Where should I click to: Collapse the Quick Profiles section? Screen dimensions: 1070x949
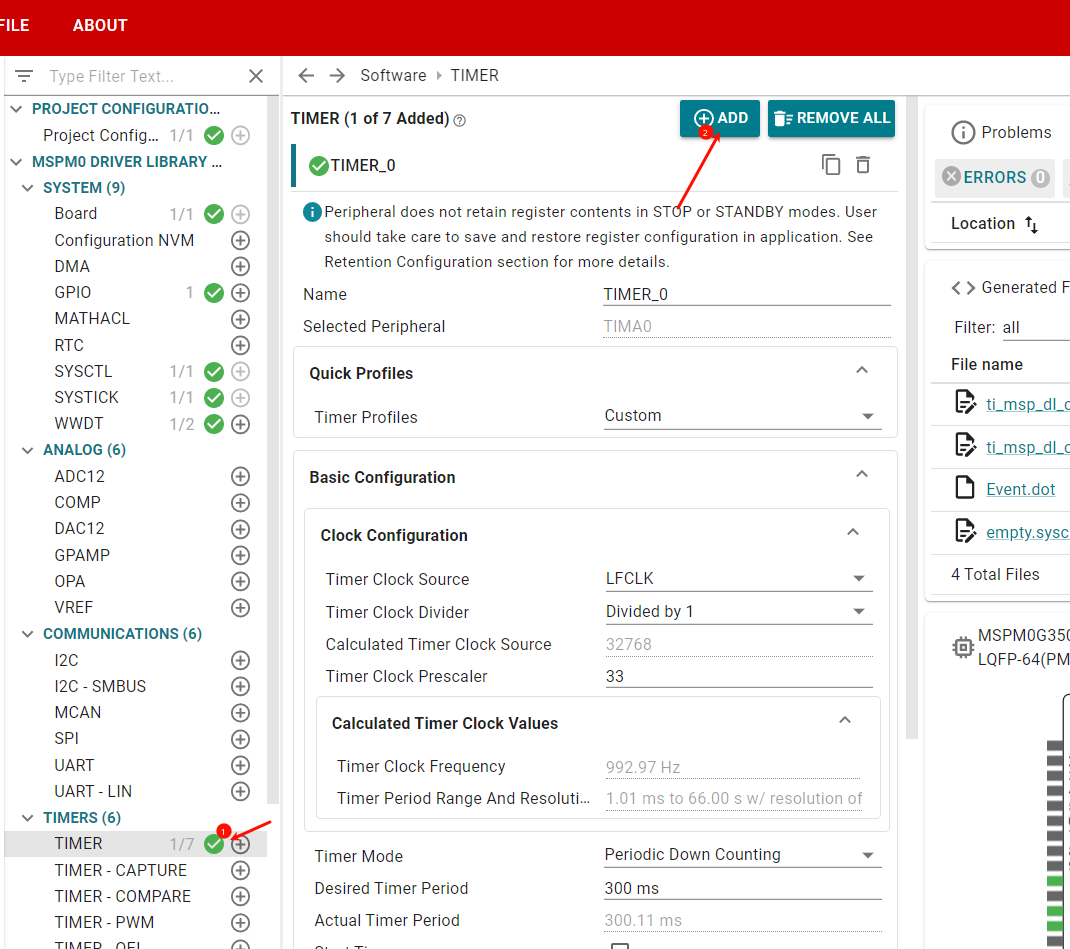point(862,370)
